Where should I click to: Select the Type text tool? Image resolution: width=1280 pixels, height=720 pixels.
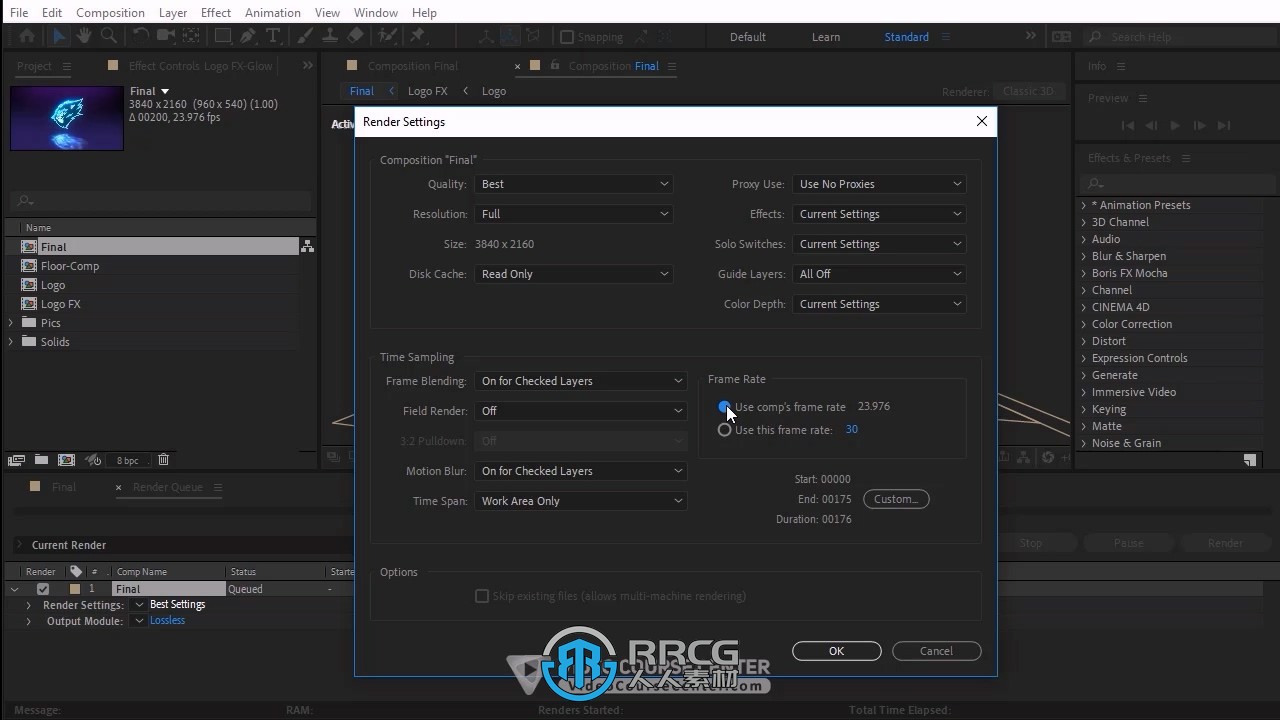coord(273,36)
